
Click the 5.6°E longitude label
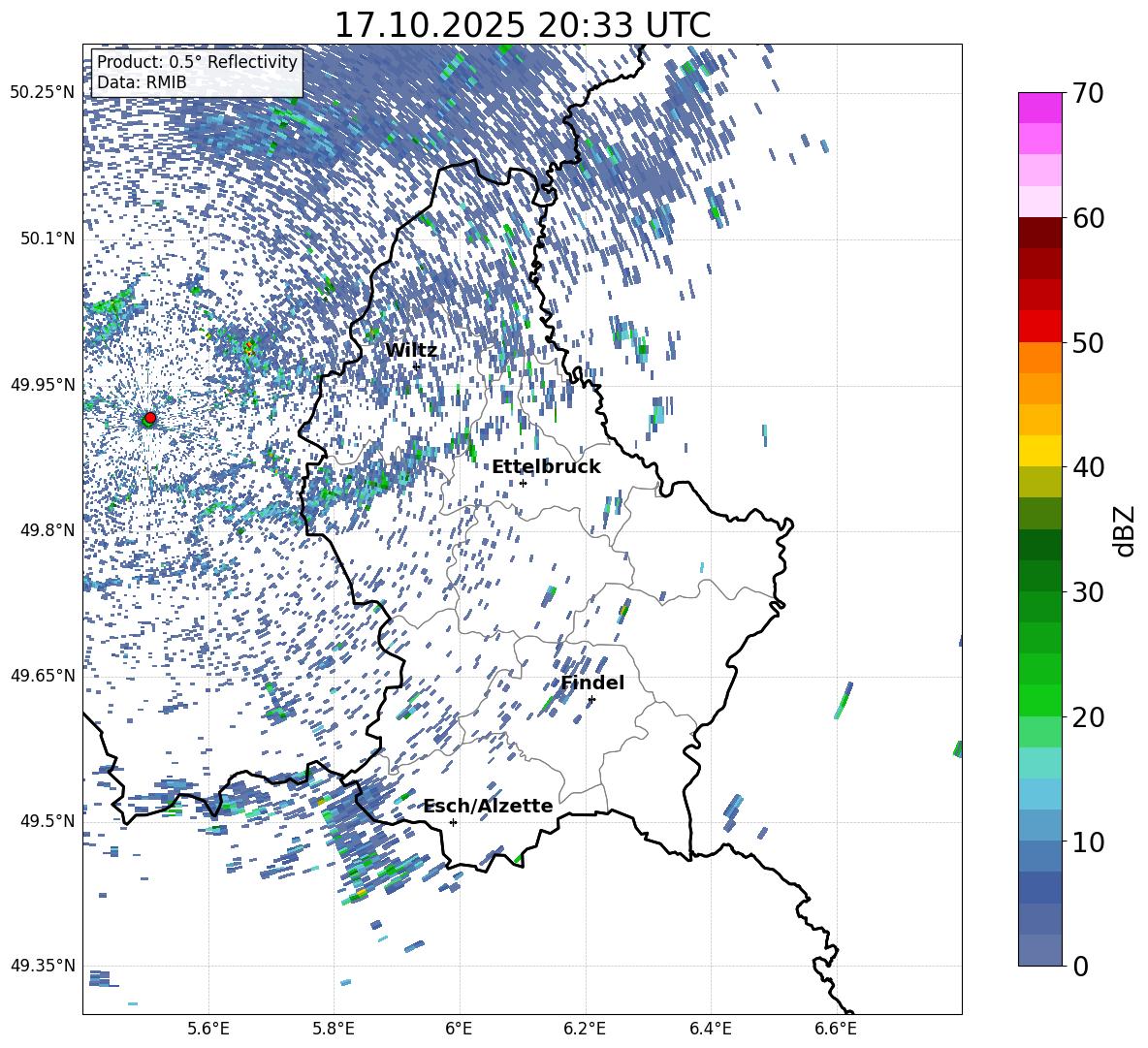point(208,1029)
